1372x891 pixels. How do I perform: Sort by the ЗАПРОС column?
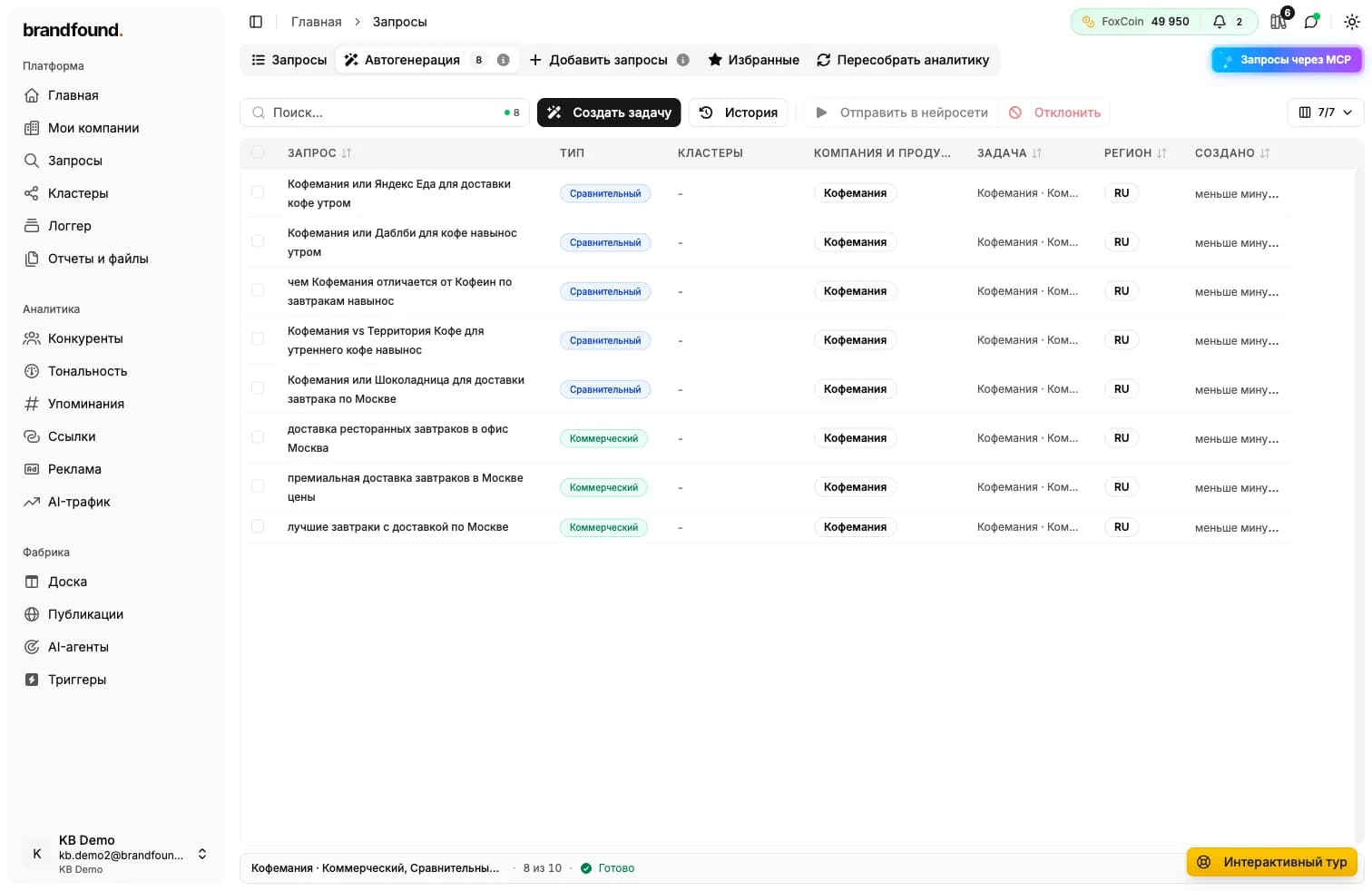click(x=319, y=153)
